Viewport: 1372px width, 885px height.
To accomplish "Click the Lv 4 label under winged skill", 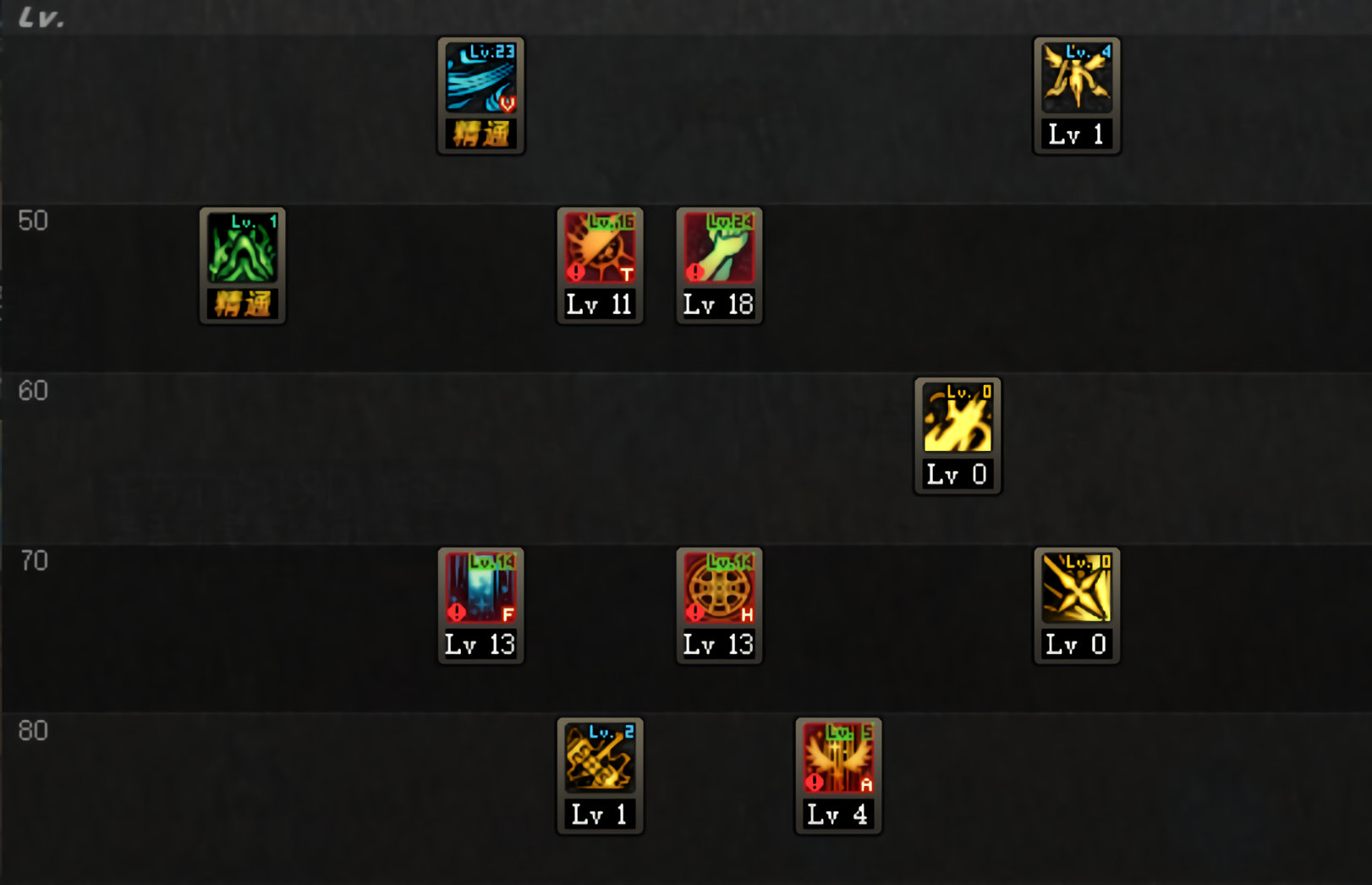I will tap(838, 815).
